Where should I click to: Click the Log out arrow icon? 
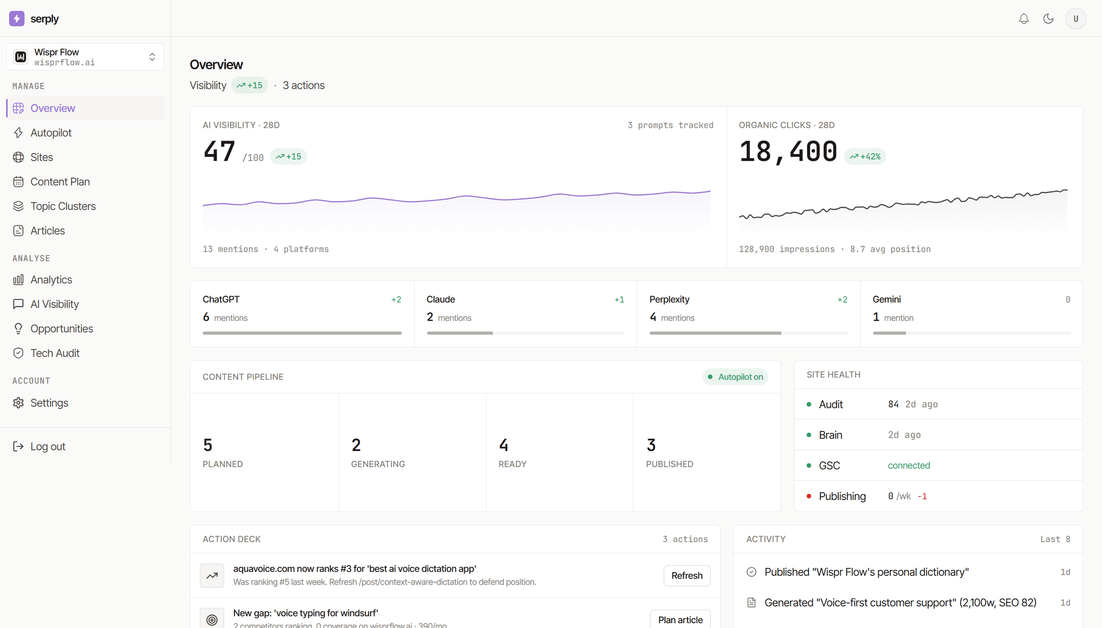pyautogui.click(x=18, y=447)
